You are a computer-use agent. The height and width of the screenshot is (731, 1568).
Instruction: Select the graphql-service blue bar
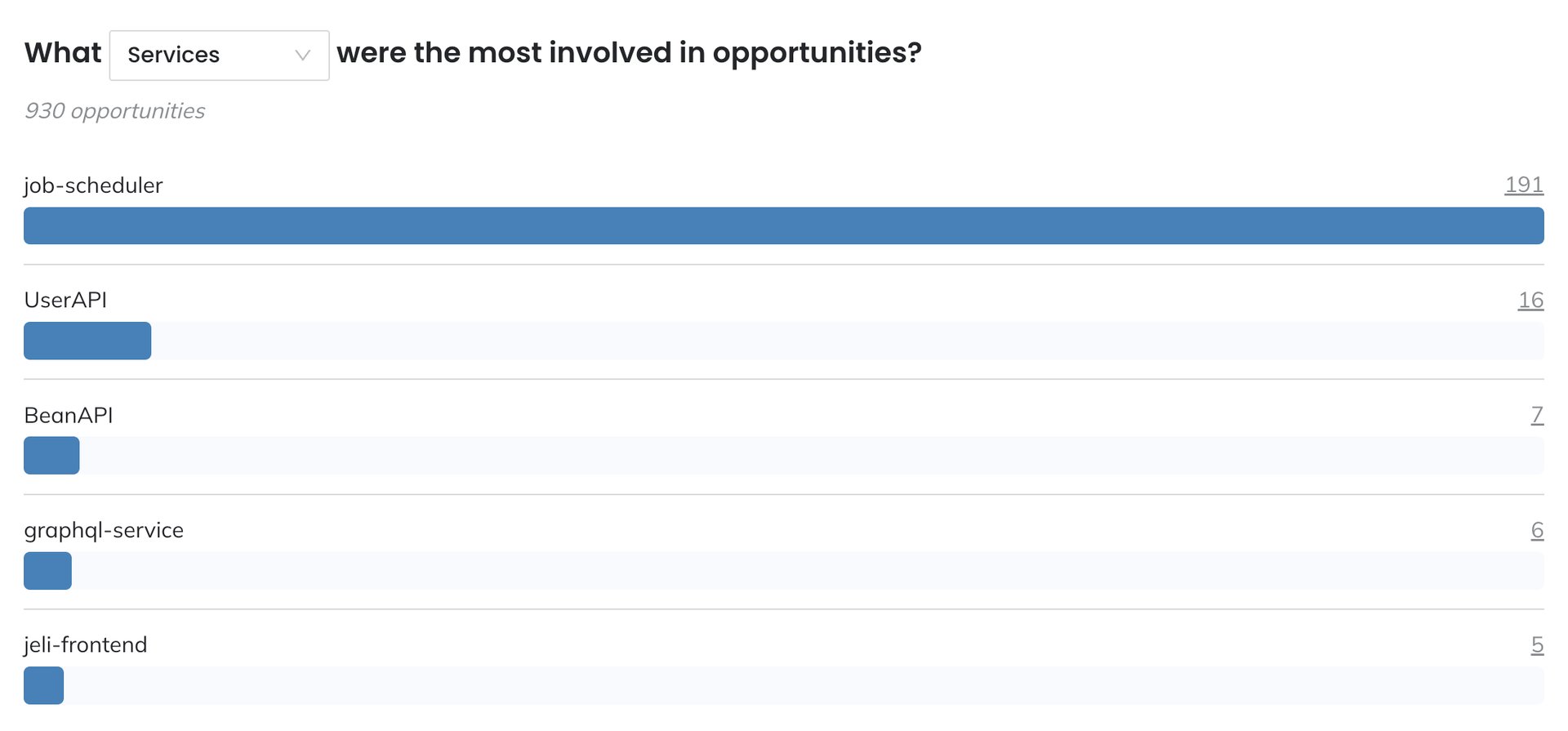[47, 571]
